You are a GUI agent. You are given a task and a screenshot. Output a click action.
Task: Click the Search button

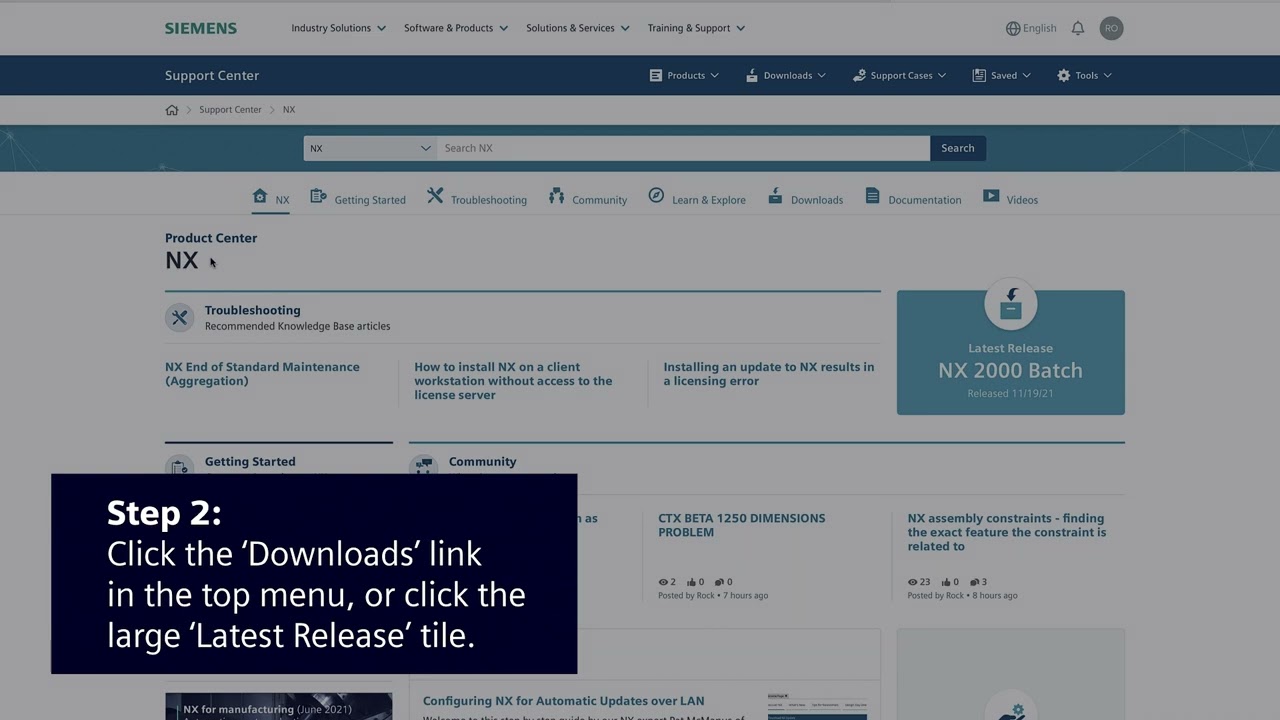[x=958, y=148]
